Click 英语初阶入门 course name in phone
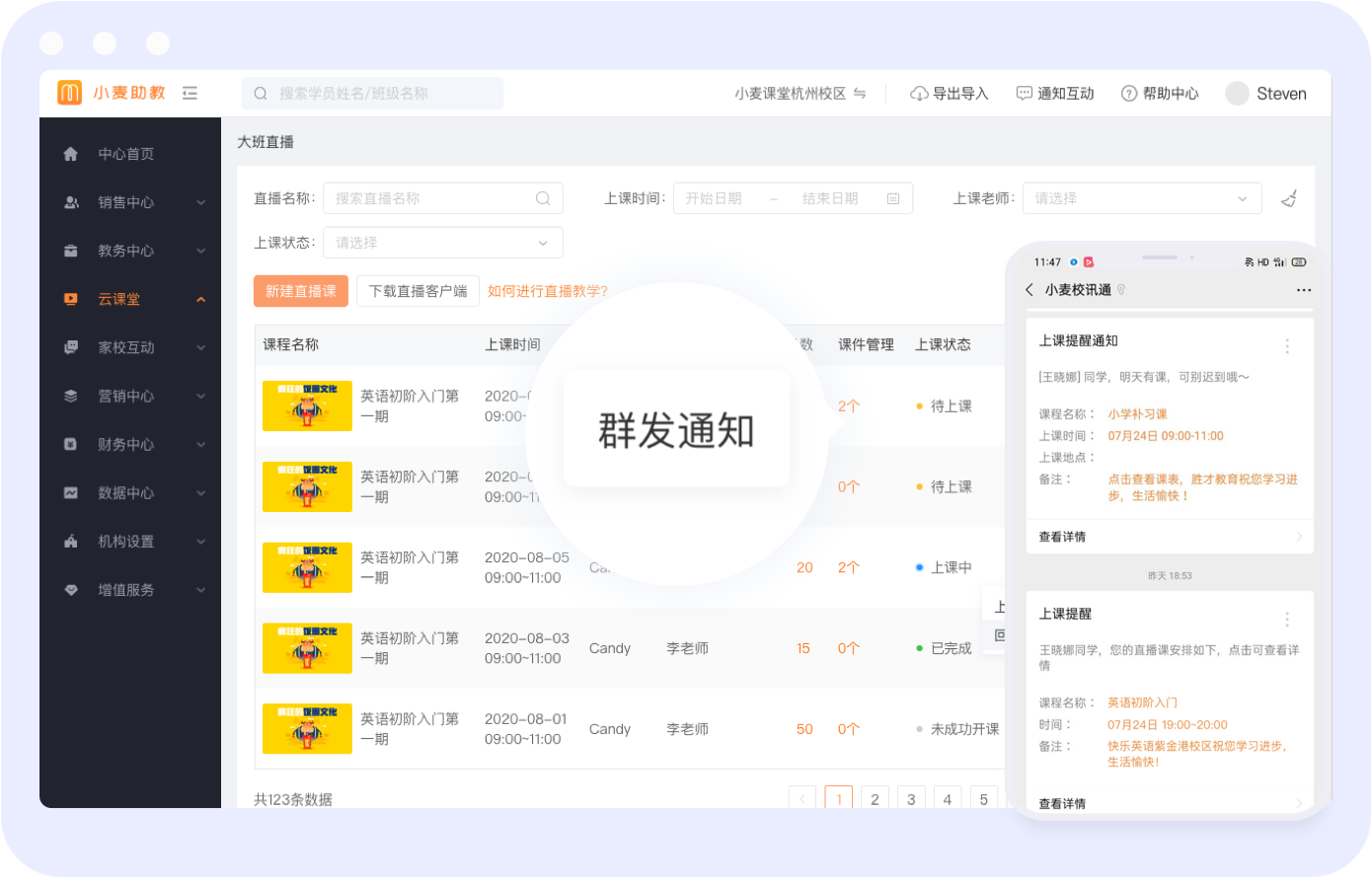The width and height of the screenshot is (1372, 882). 1142,702
